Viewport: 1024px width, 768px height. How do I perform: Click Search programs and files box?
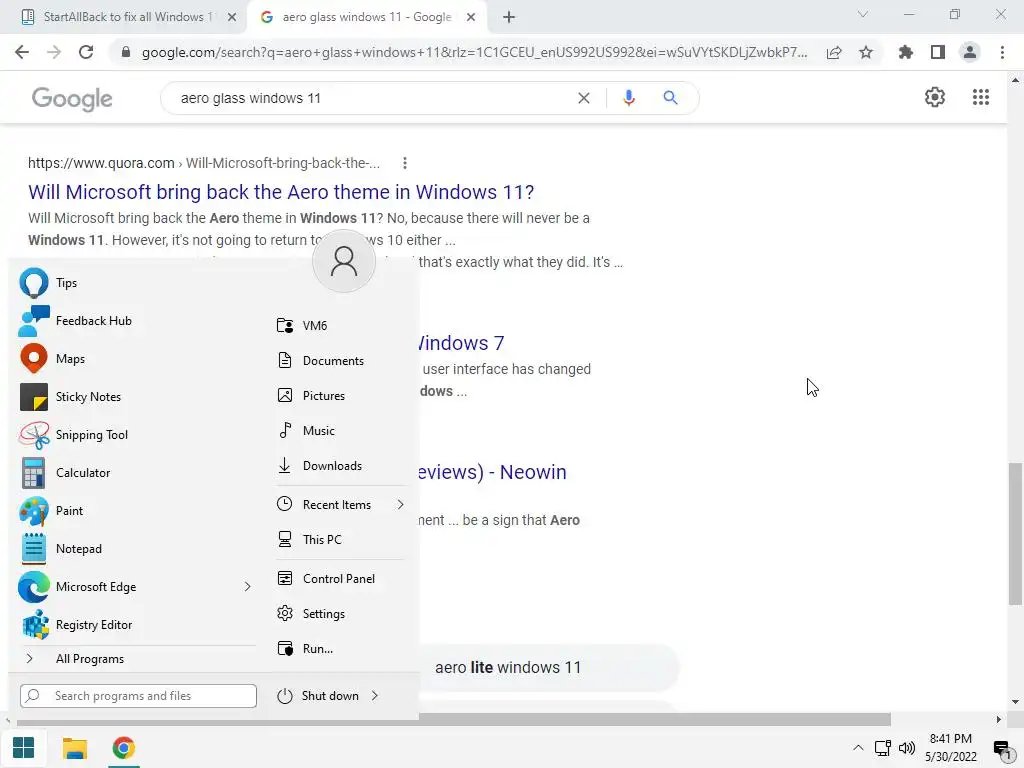pos(138,696)
